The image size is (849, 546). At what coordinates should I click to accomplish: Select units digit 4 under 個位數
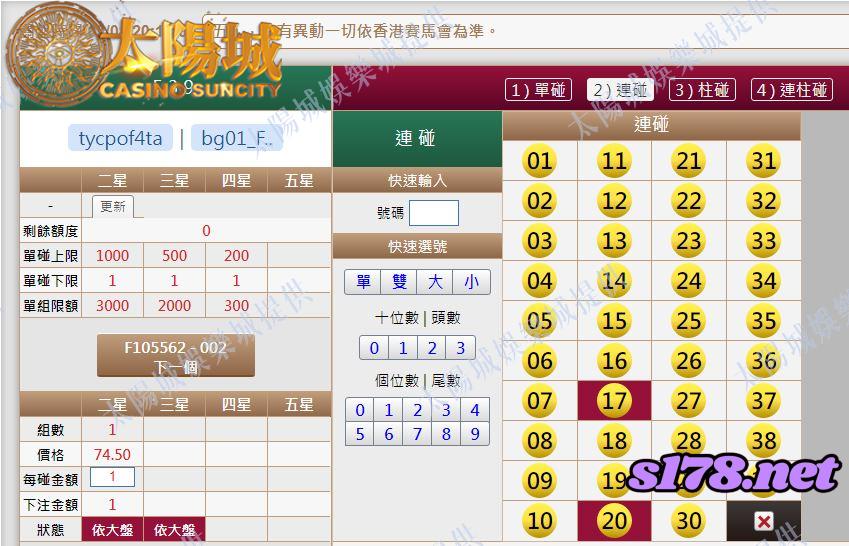coord(475,410)
